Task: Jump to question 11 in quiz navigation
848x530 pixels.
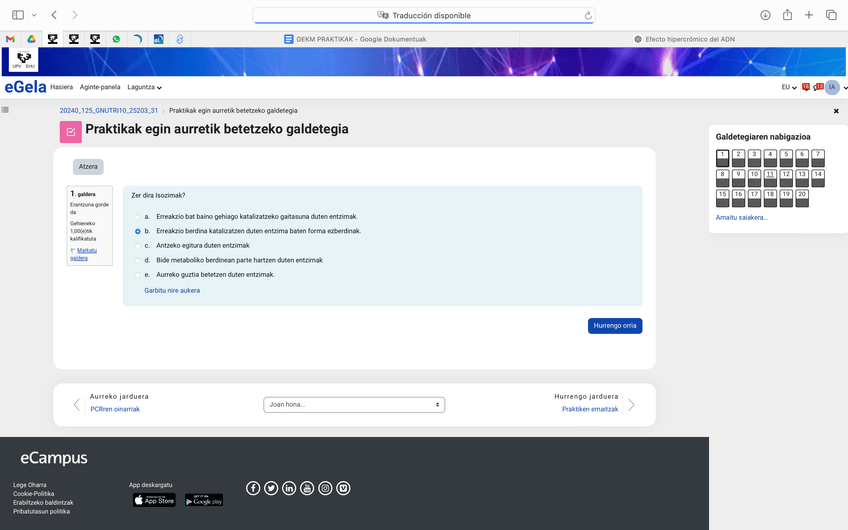Action: point(770,178)
